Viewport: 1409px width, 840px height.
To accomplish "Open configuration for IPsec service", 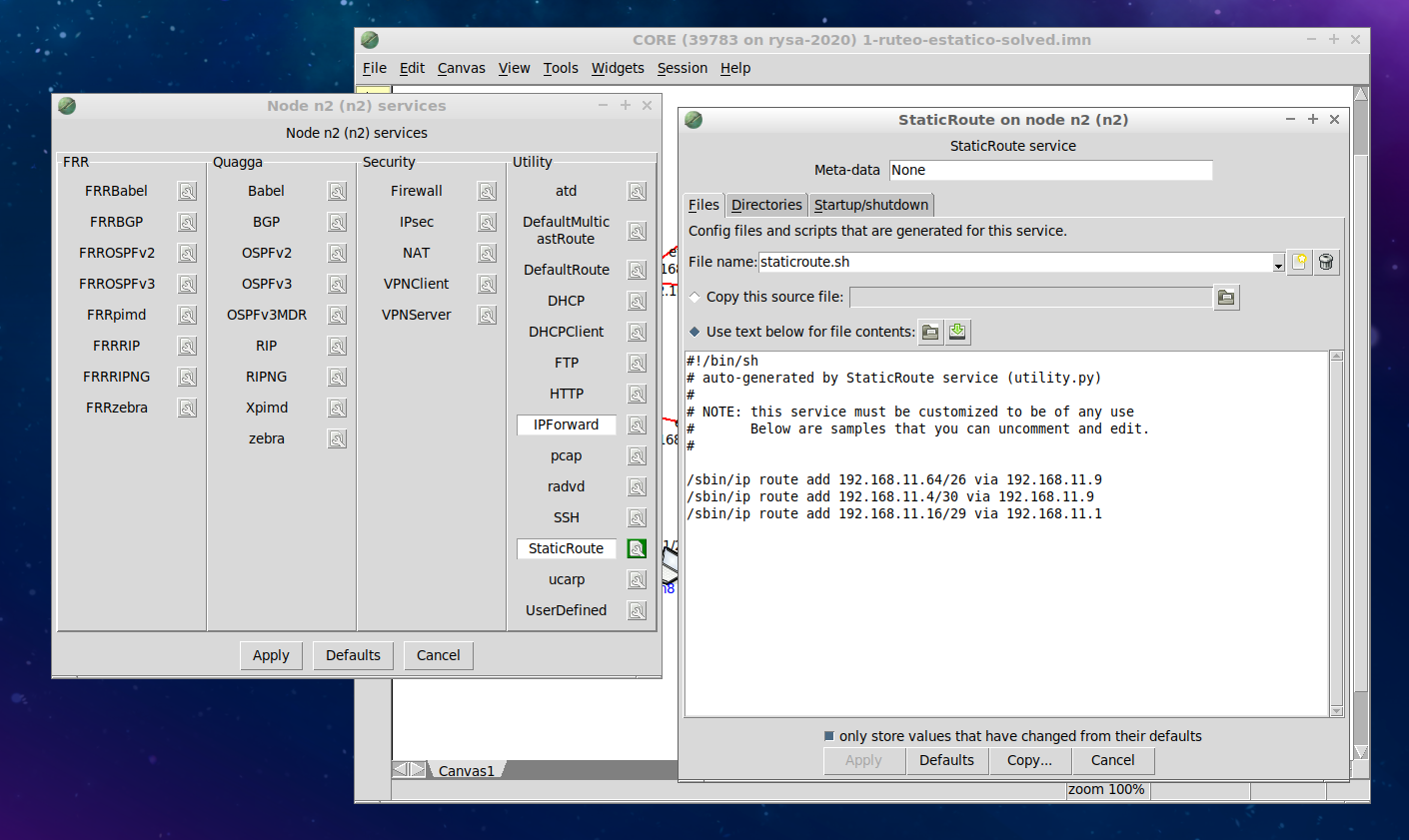I will point(487,223).
